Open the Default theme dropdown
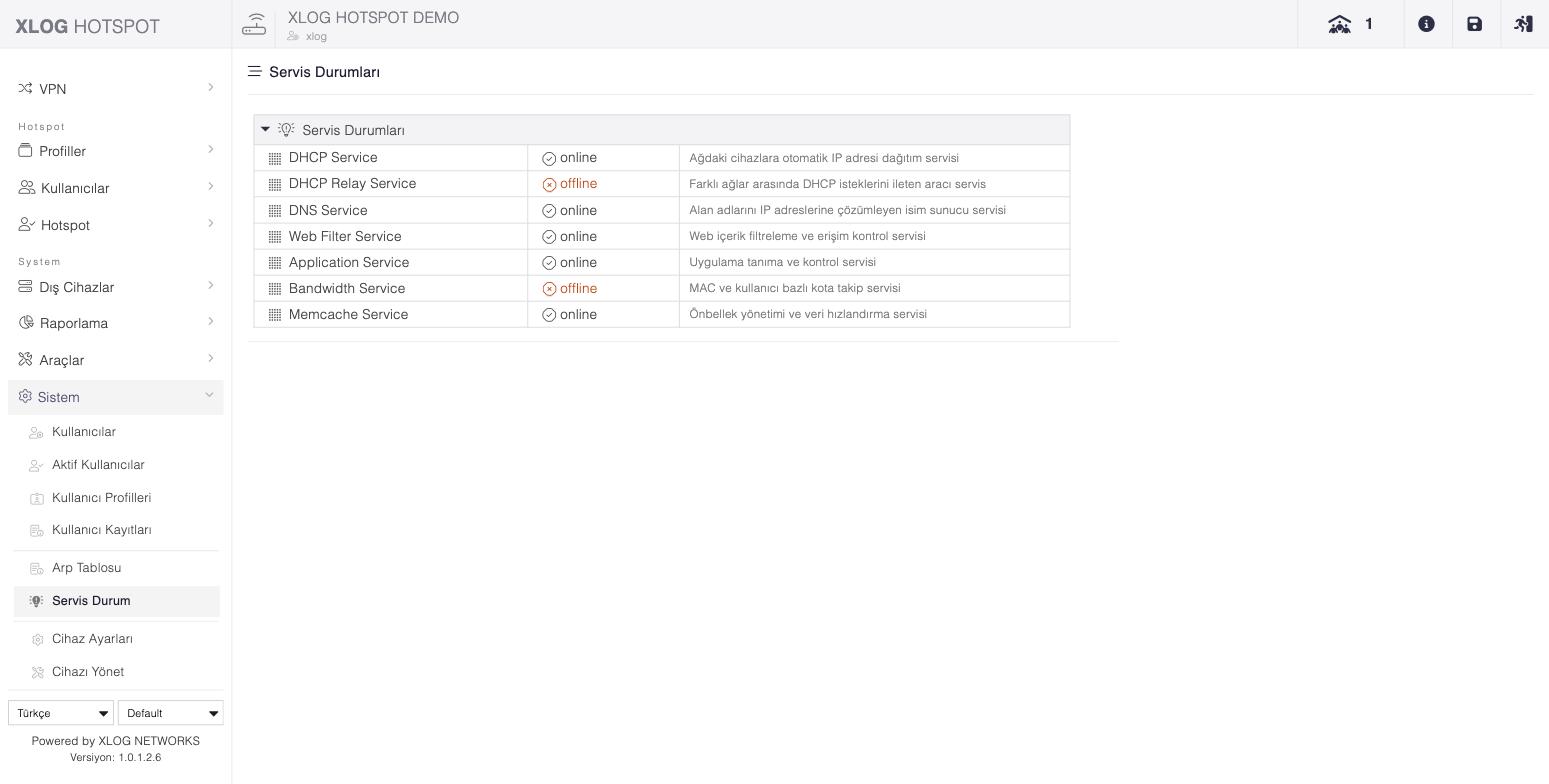Image resolution: width=1549 pixels, height=784 pixels. (171, 713)
